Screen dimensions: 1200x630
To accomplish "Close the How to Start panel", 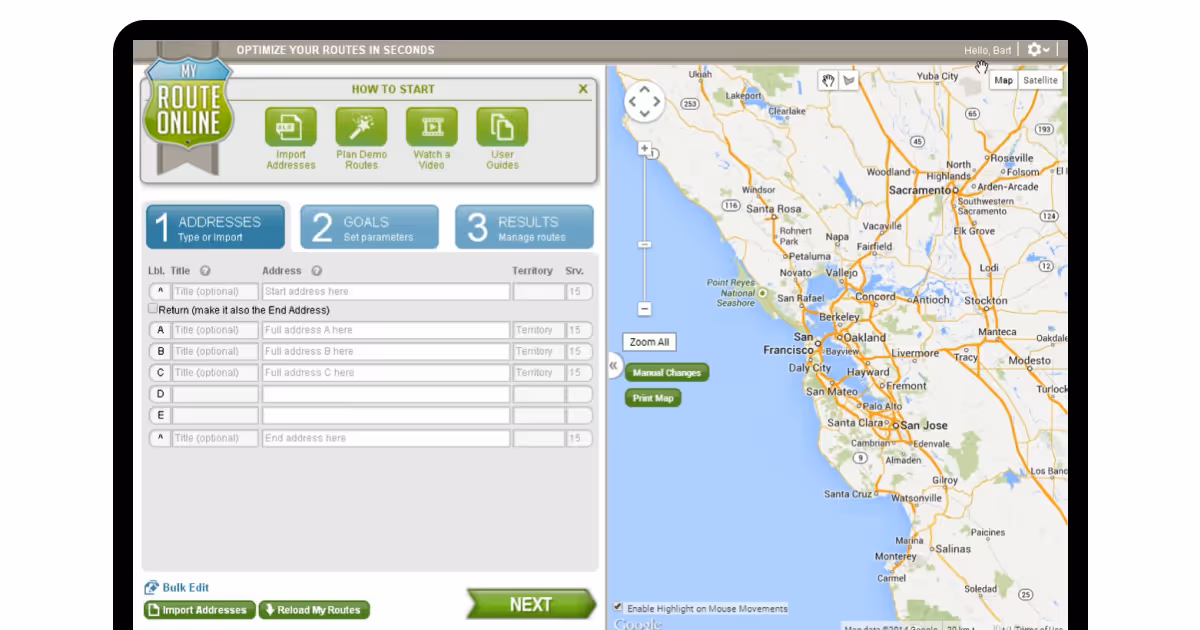I will [x=583, y=88].
